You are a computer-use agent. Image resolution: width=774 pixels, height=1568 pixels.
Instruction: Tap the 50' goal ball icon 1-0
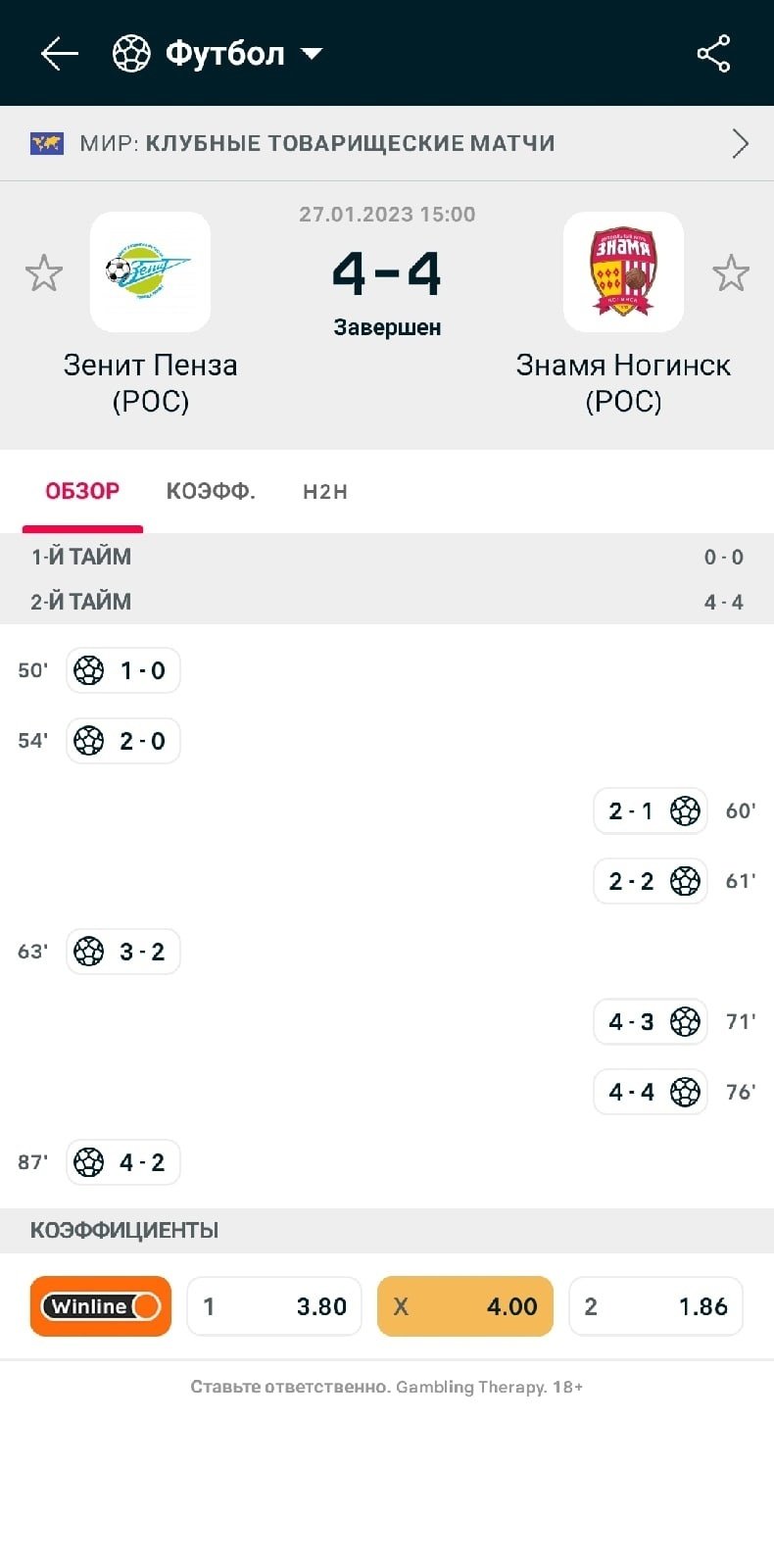tap(89, 670)
